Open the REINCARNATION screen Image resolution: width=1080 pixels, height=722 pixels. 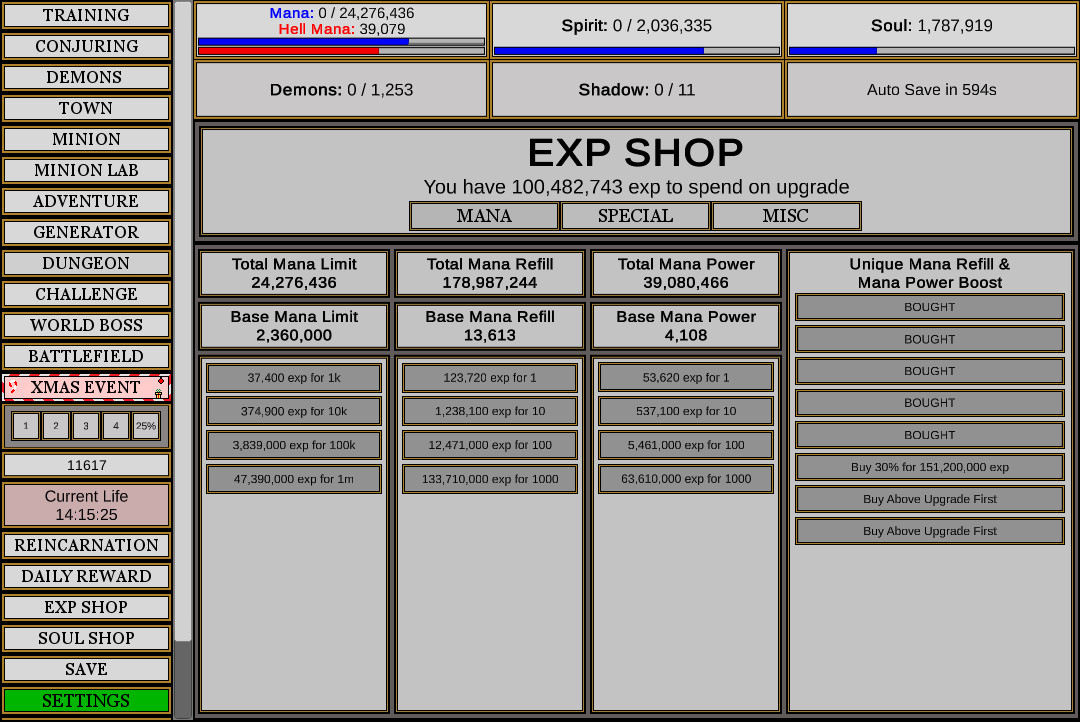pos(86,545)
